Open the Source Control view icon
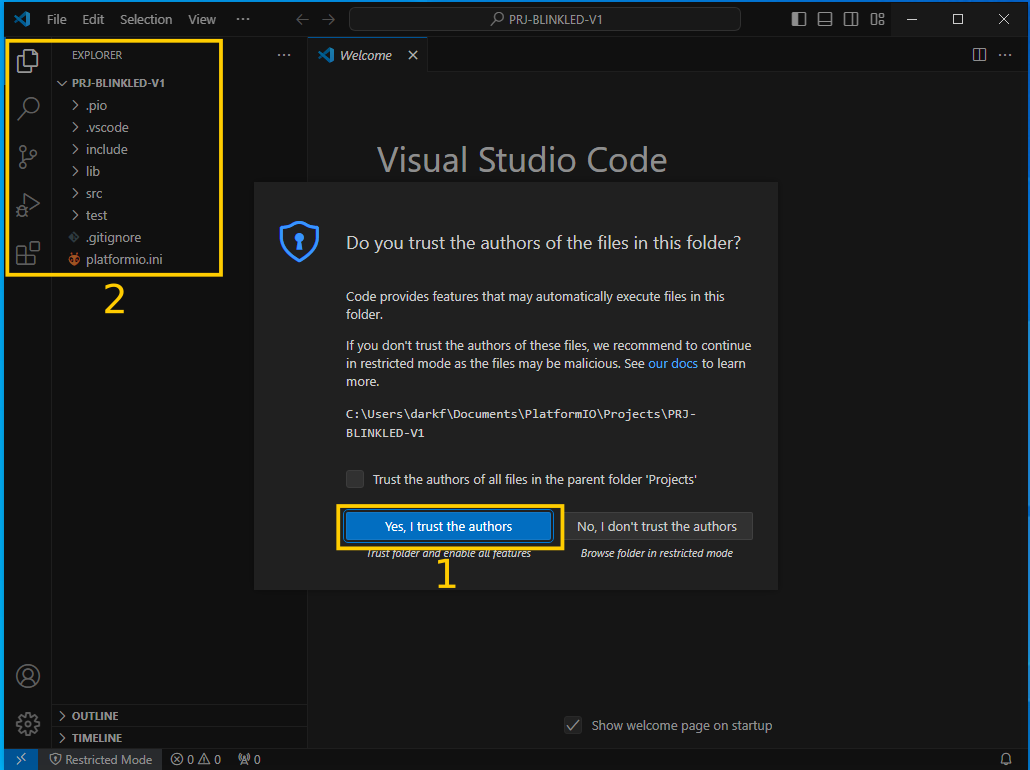The image size is (1030, 770). [28, 157]
